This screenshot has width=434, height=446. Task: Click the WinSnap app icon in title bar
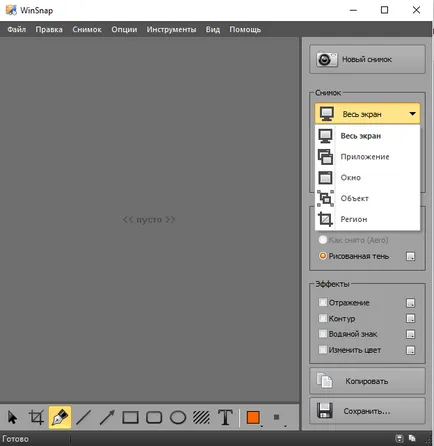coord(11,10)
